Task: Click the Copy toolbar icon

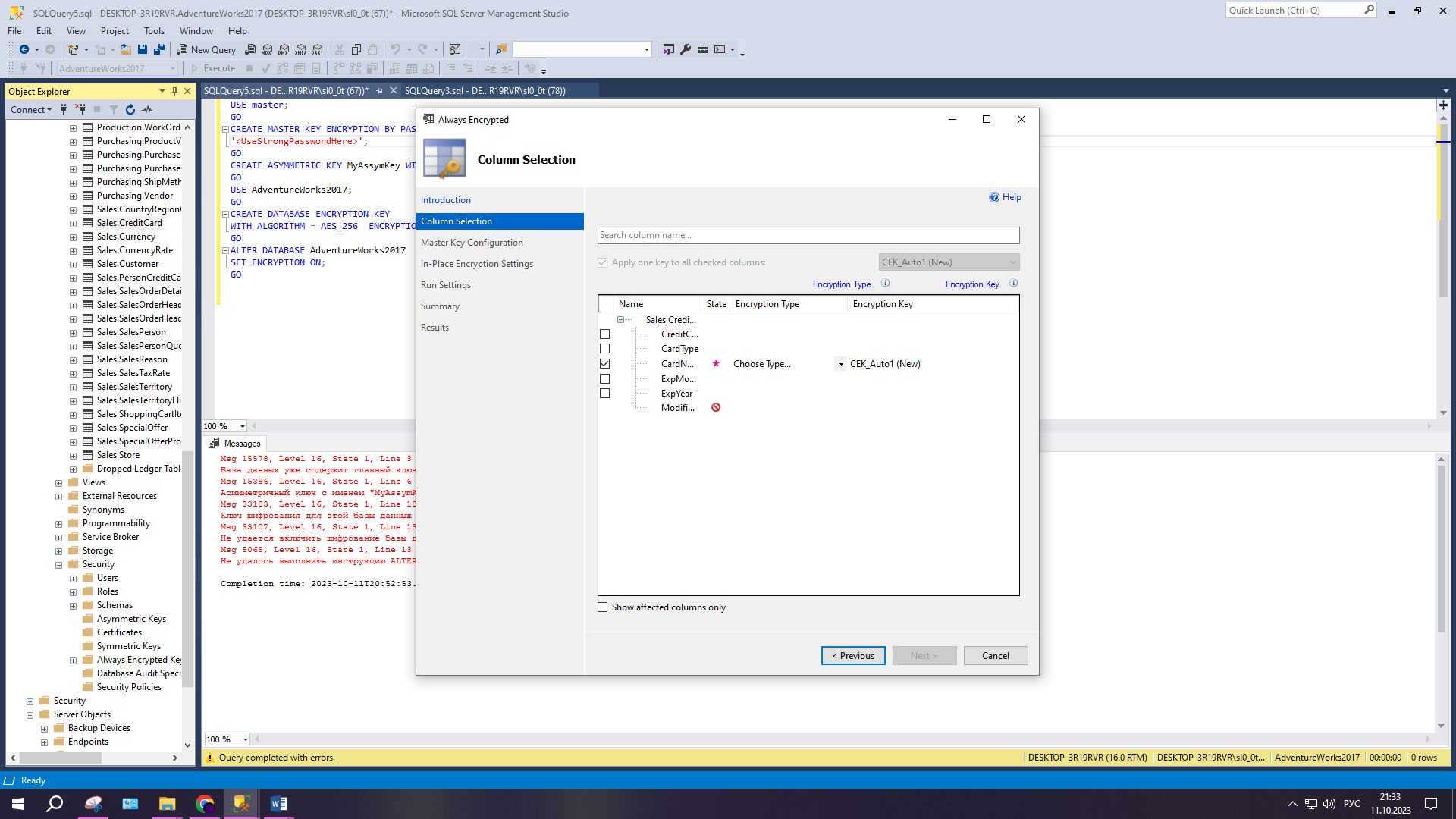Action: [356, 49]
